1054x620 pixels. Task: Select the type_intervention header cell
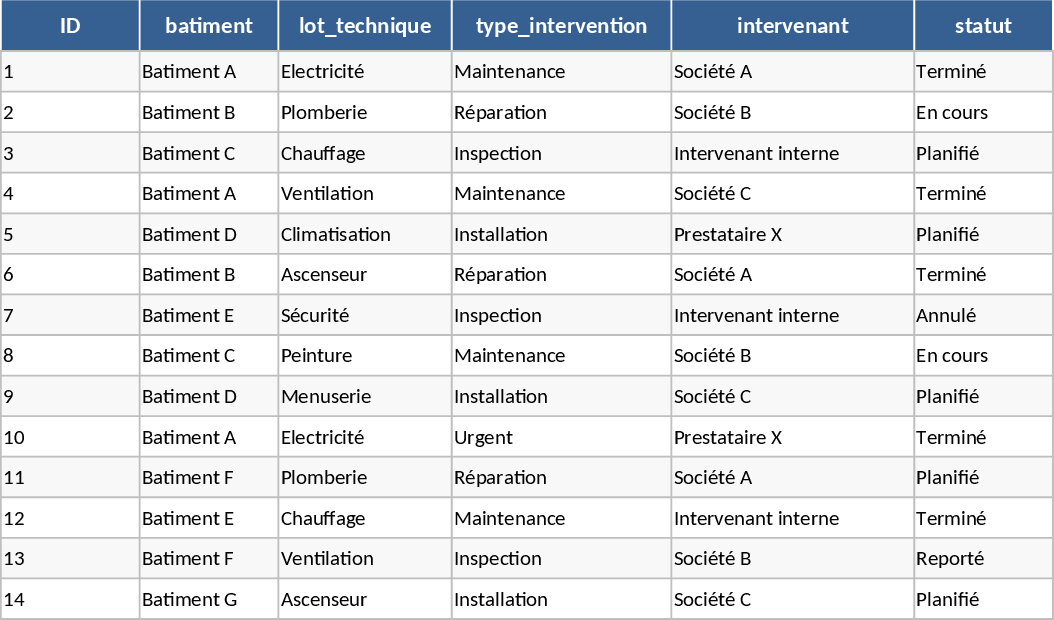coord(561,26)
